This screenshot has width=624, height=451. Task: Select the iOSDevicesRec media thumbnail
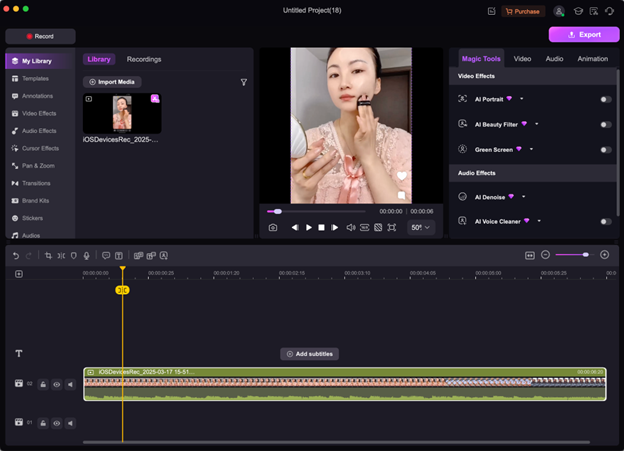(122, 113)
